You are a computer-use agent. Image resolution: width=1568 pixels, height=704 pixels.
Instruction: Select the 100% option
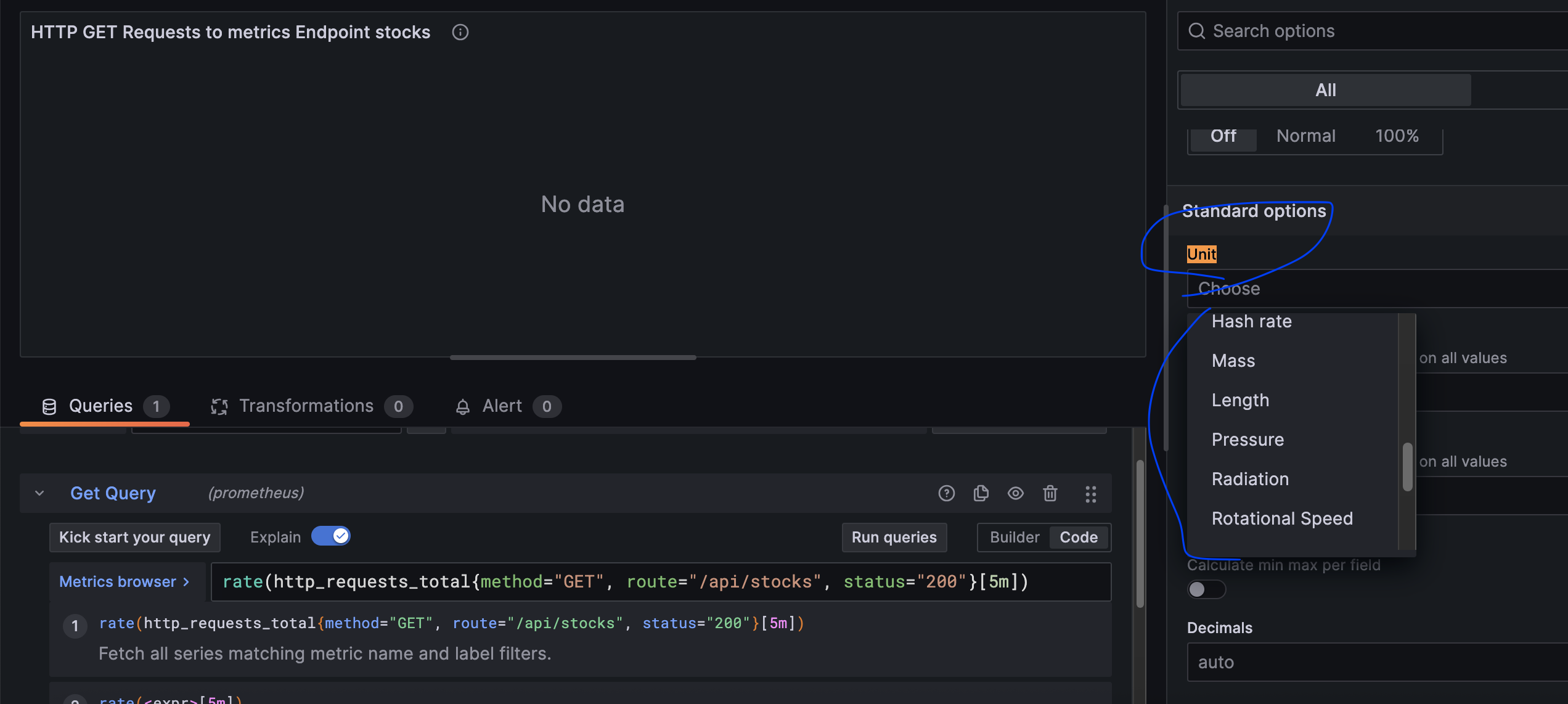[x=1397, y=136]
